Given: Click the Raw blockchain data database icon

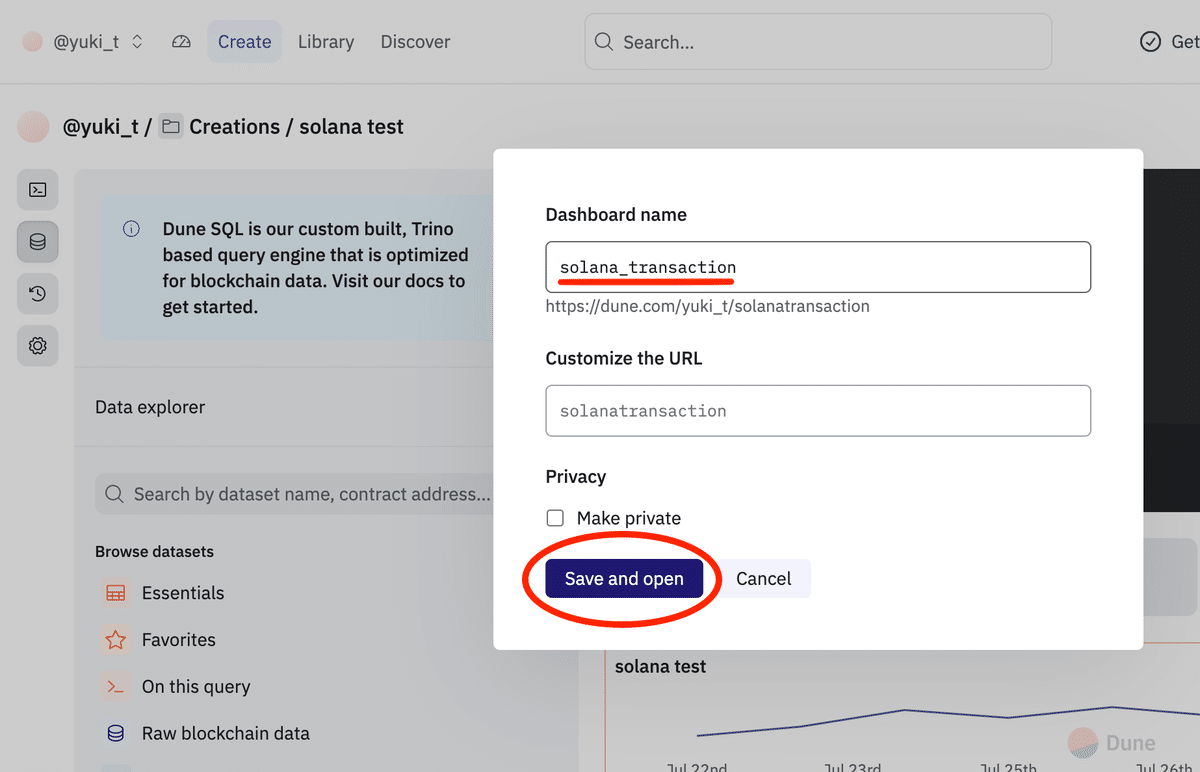Looking at the screenshot, I should (116, 733).
